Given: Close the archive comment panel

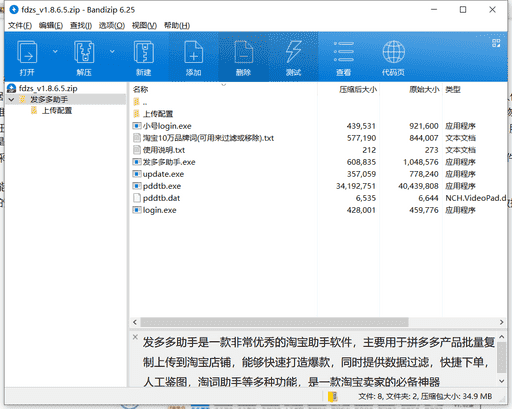Looking at the screenshot, I should [135, 337].
